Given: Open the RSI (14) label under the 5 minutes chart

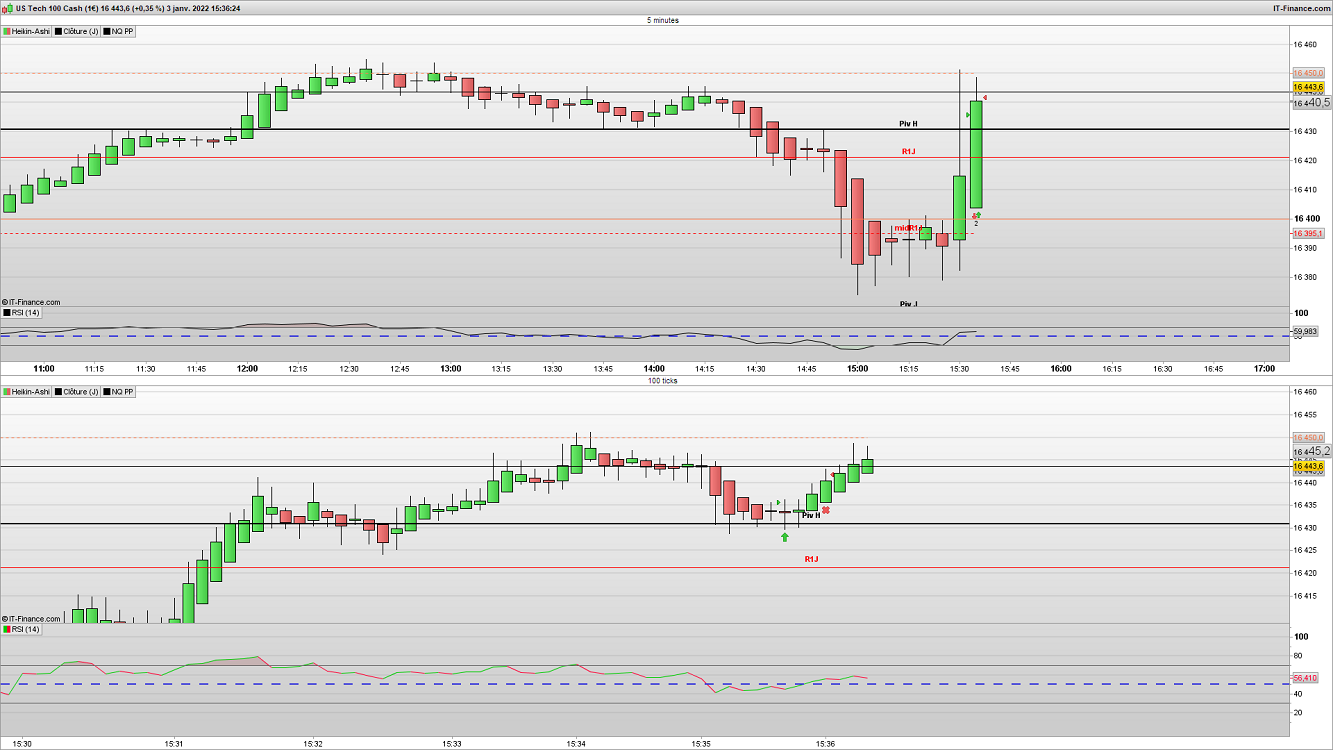Looking at the screenshot, I should tap(22, 313).
